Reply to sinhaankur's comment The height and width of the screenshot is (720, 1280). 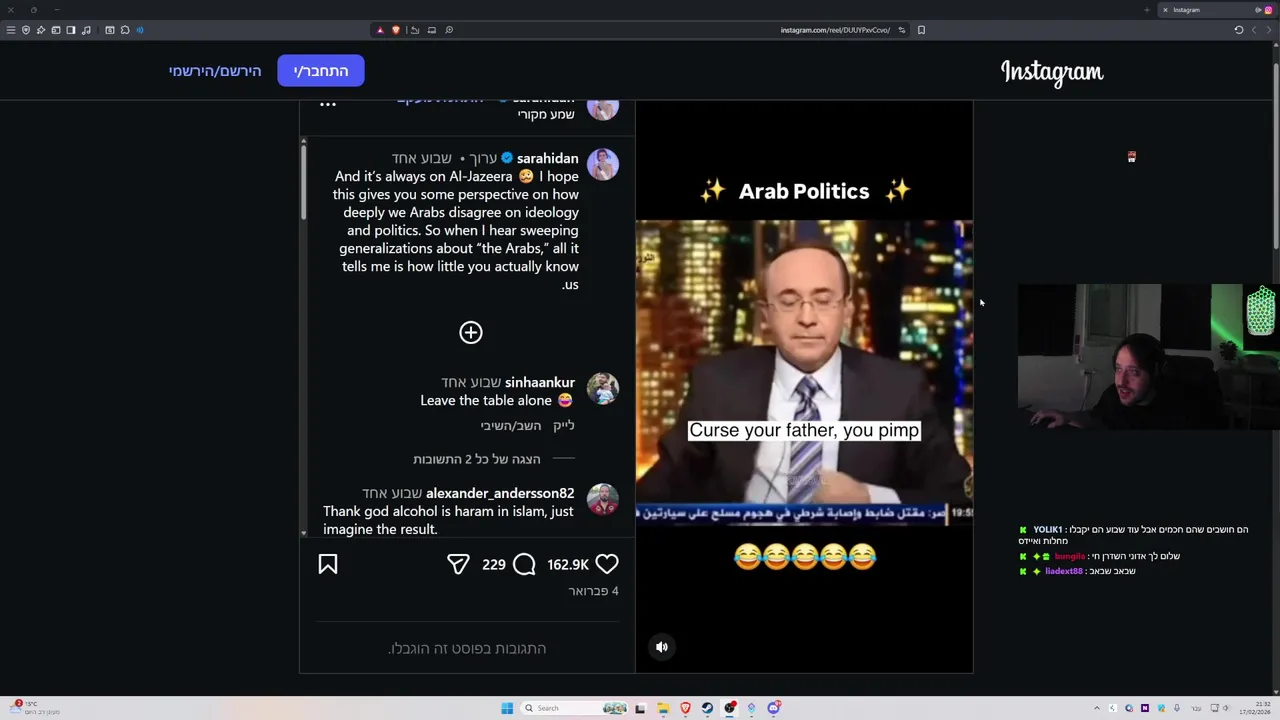click(x=511, y=425)
